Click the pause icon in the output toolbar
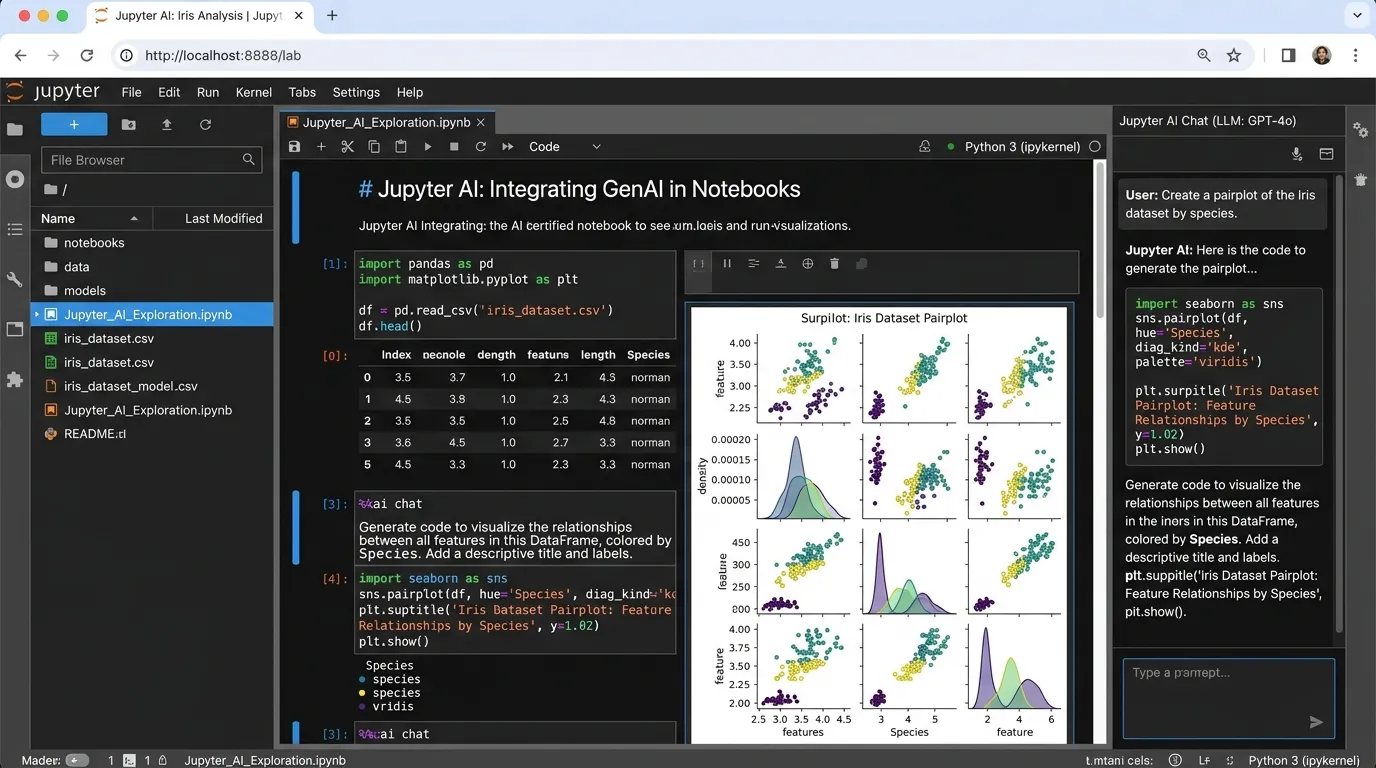 pyautogui.click(x=727, y=264)
